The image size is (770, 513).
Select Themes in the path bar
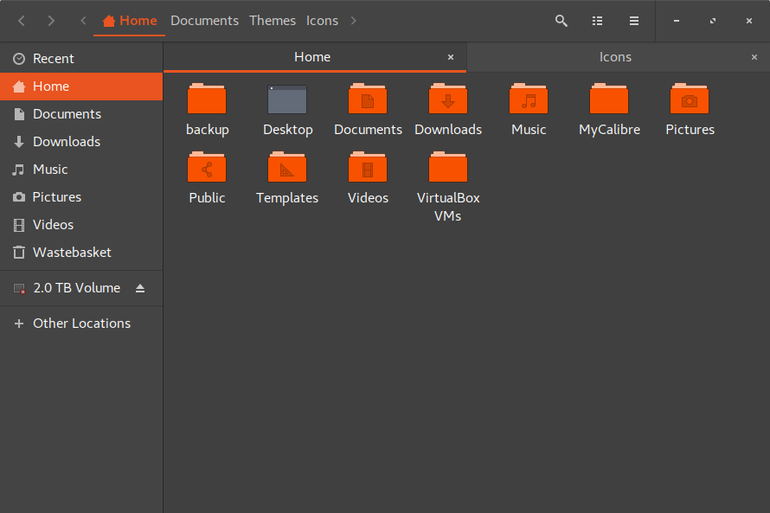273,21
